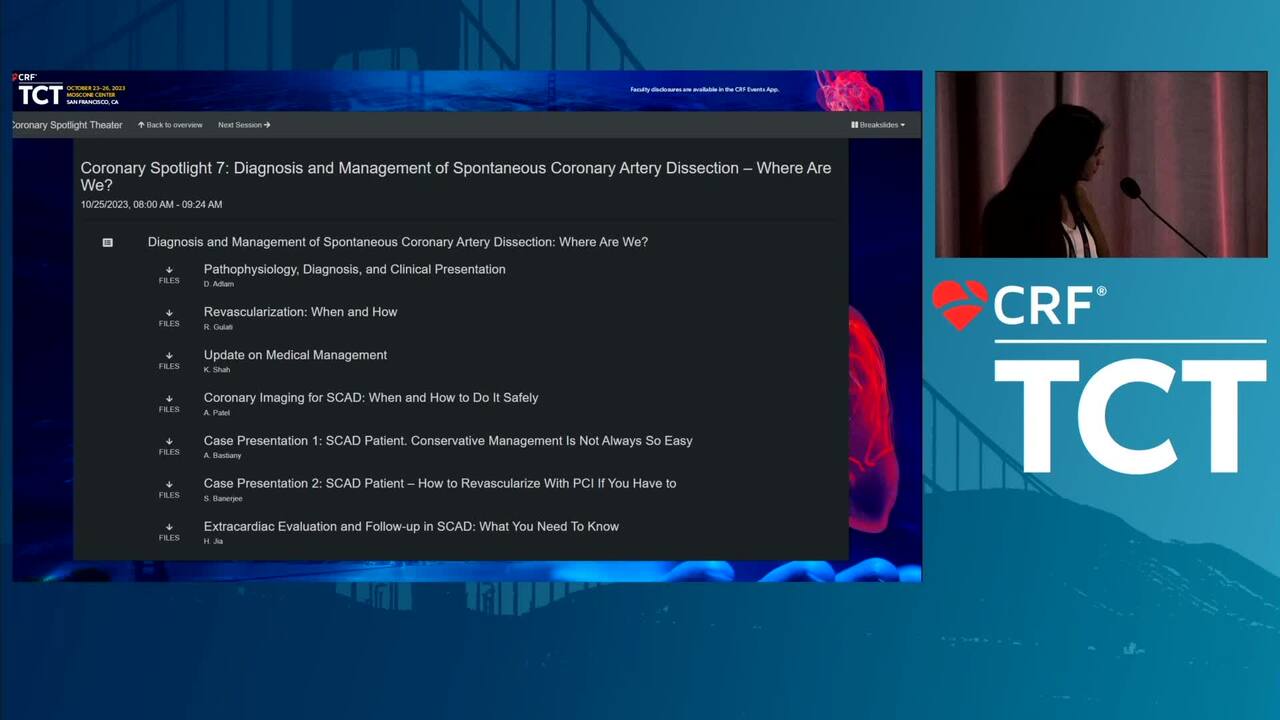Open Extracardiac Evaluation and Follow-up in SCAD talk

pyautogui.click(x=411, y=526)
